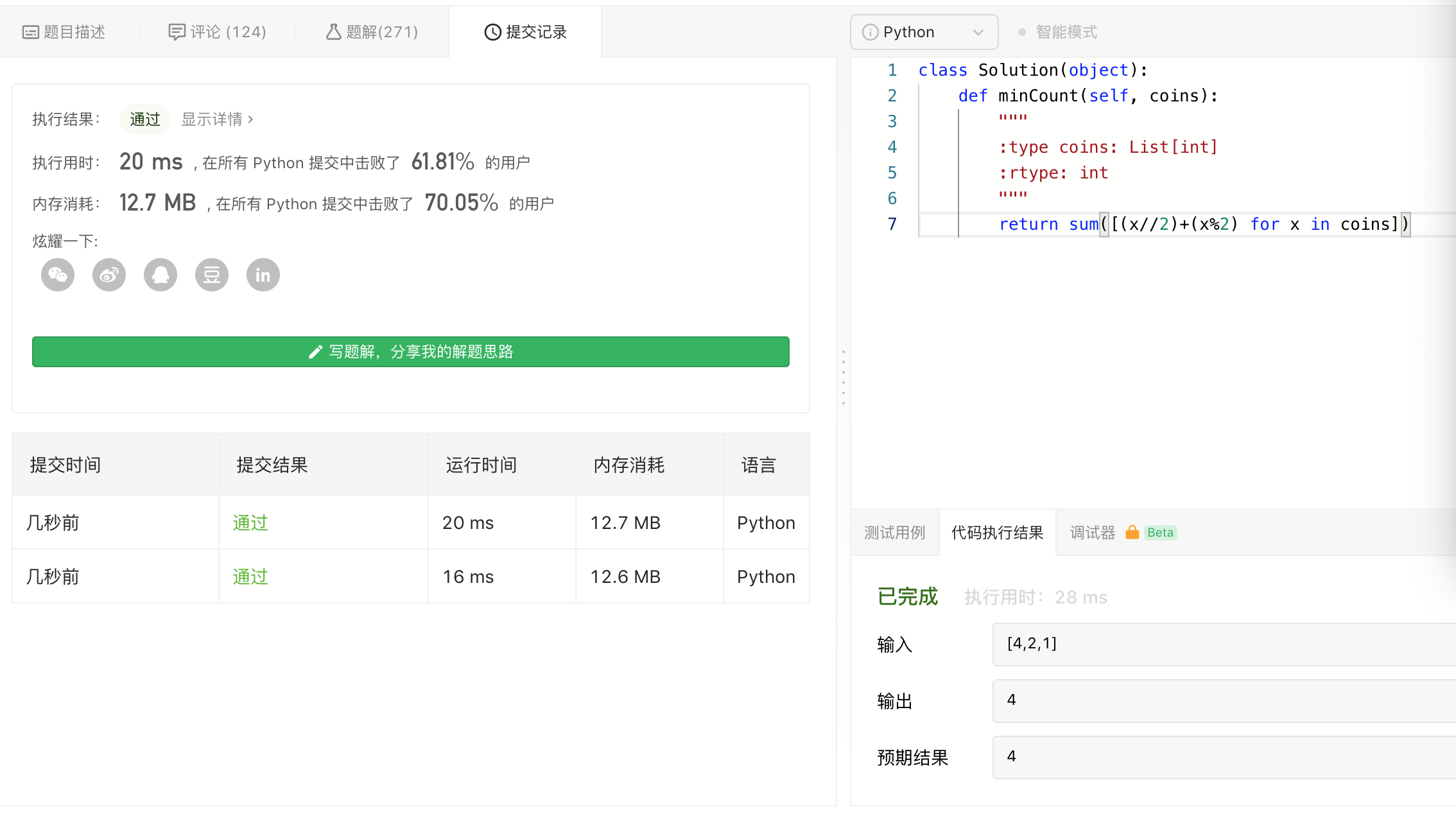This screenshot has height=814, width=1456.
Task: Click 70.05% memory percentile text
Action: pyautogui.click(x=461, y=203)
